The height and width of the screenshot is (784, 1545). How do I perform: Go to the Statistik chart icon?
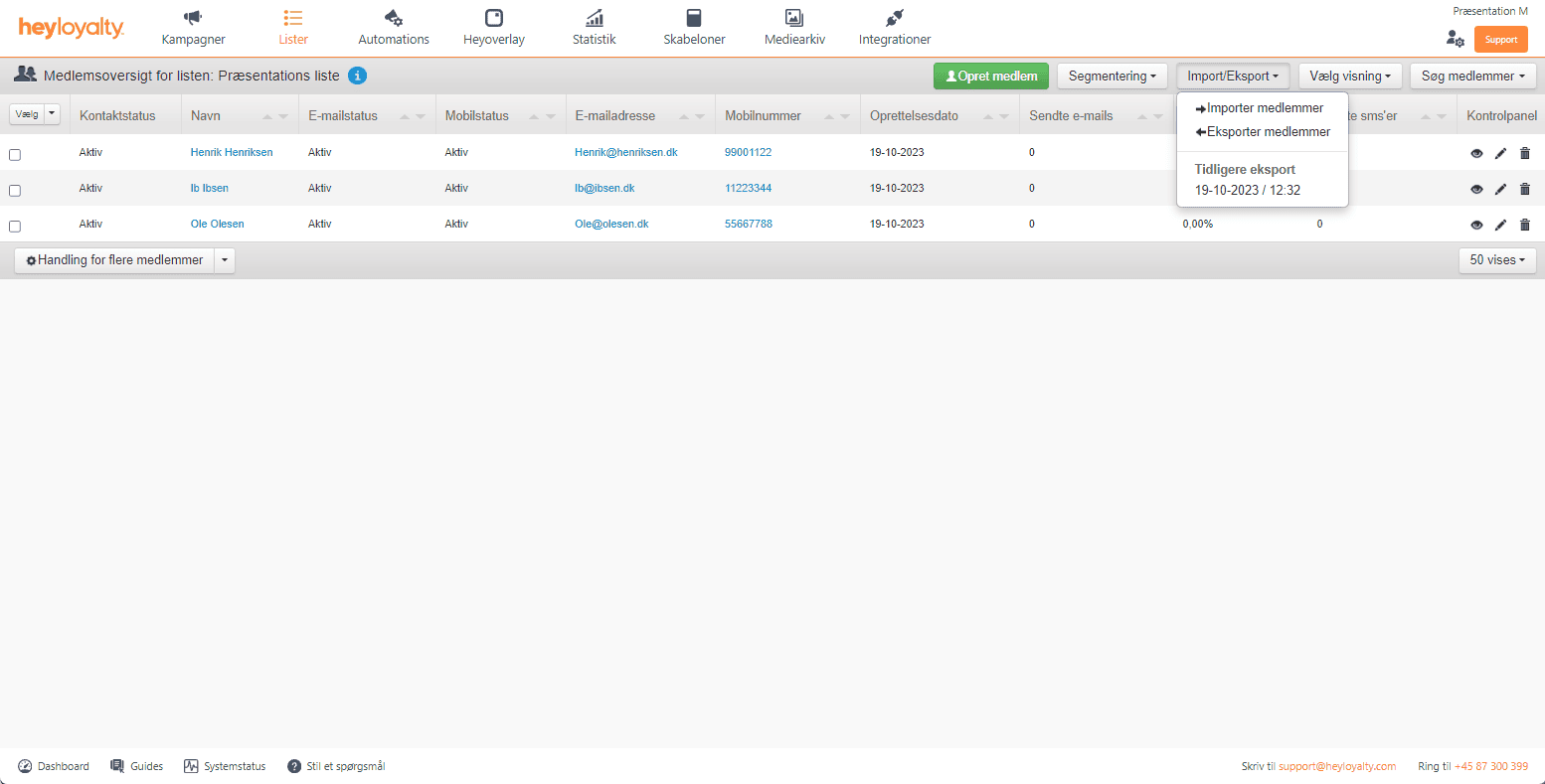tap(594, 18)
